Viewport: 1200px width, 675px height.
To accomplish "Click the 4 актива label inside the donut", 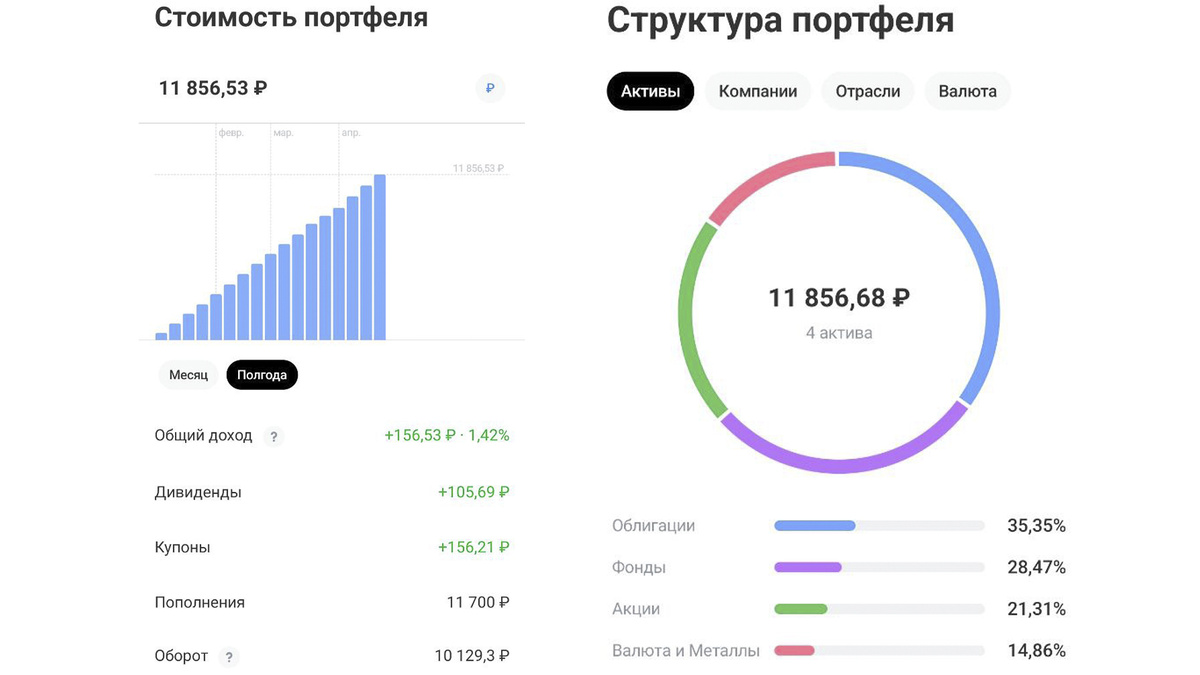I will 839,333.
